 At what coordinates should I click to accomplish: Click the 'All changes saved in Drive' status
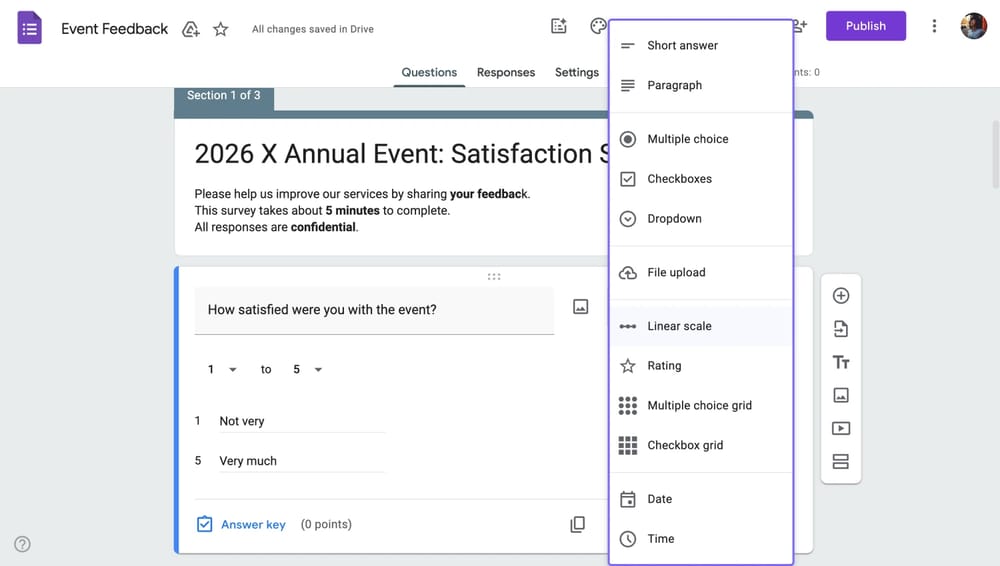coord(312,29)
